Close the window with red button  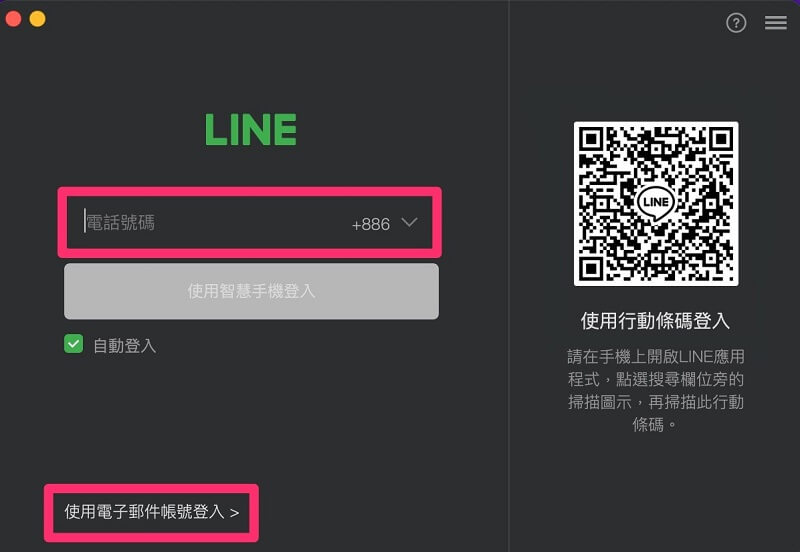(x=13, y=19)
